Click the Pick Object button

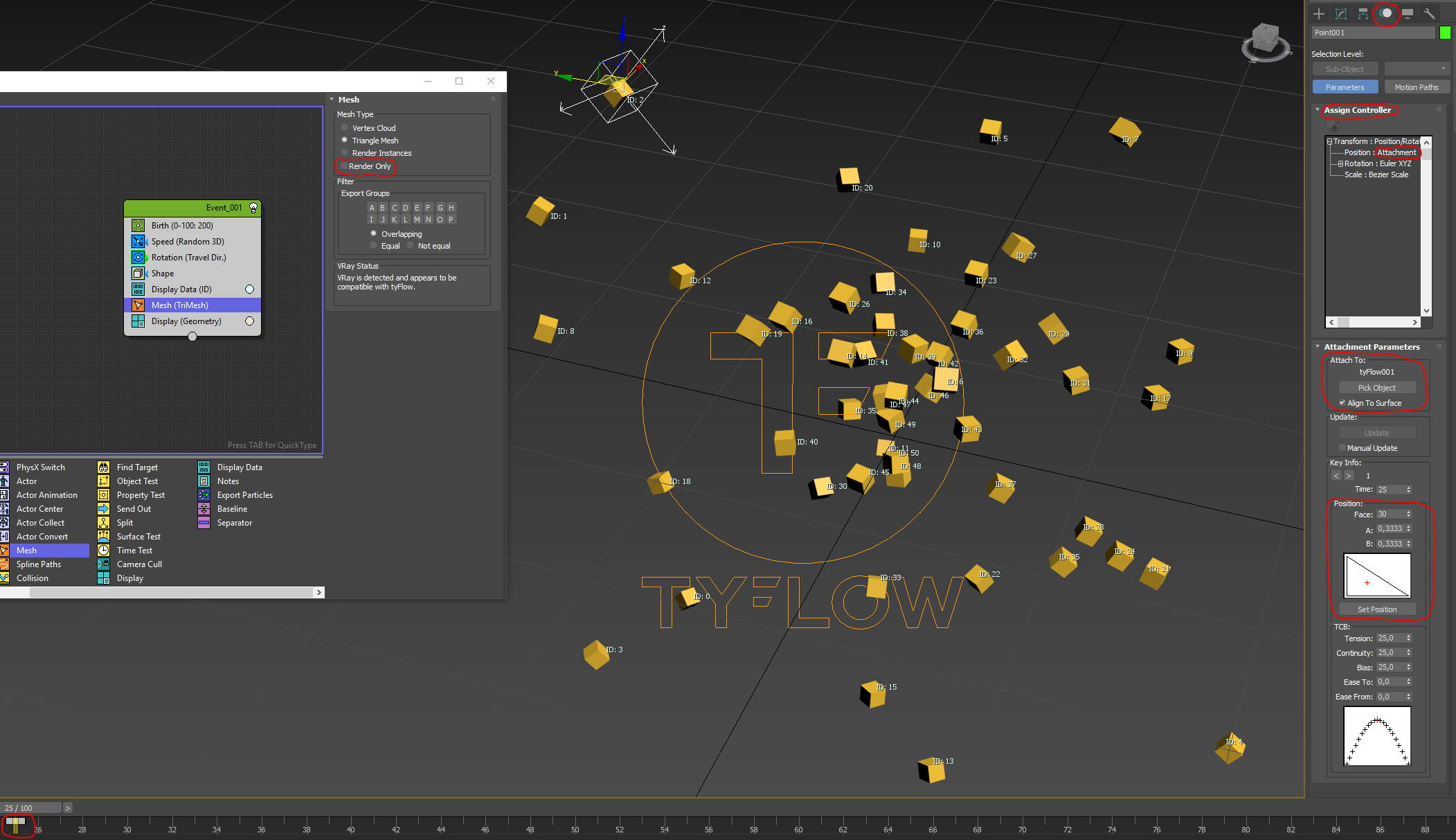(1376, 388)
